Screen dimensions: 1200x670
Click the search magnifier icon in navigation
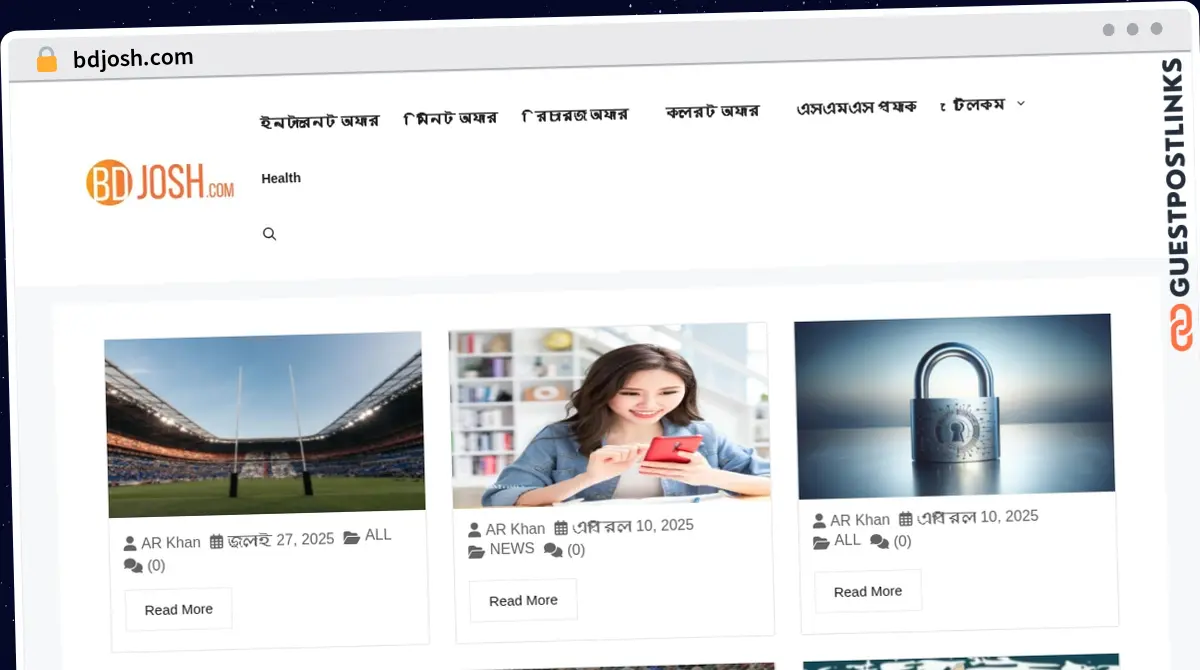point(269,234)
